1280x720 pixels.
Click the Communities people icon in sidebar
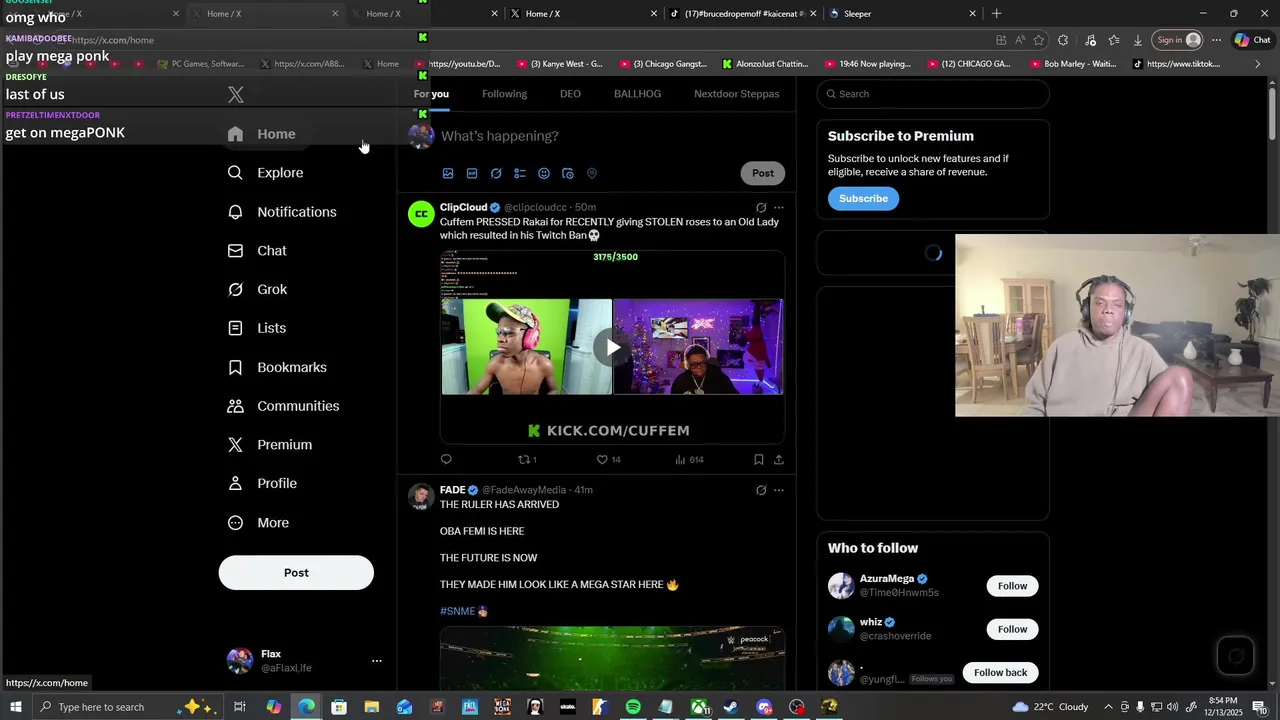(x=235, y=406)
